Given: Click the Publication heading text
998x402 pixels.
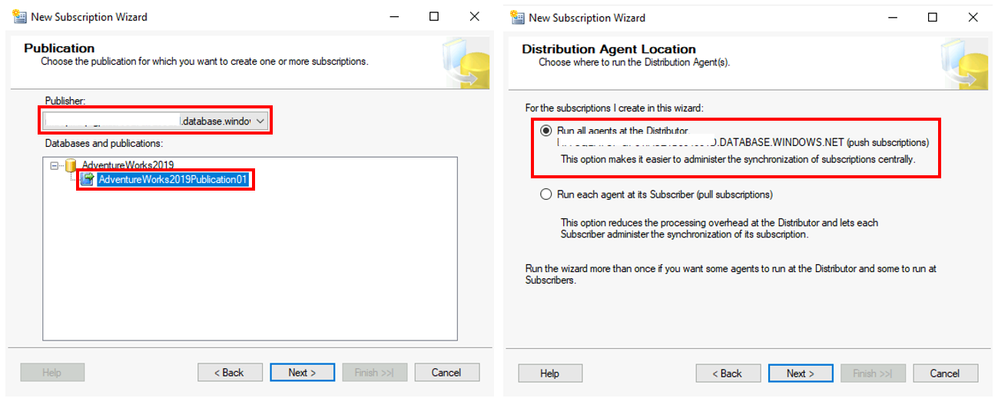Looking at the screenshot, I should [x=59, y=48].
